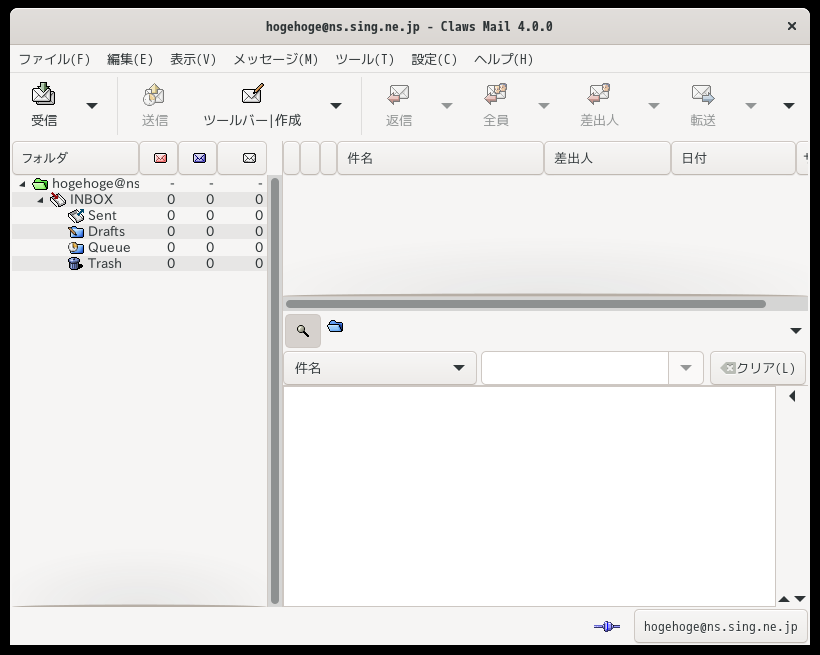Click the up arrow at message view bottom
Viewport: 820px width, 655px height.
point(783,599)
